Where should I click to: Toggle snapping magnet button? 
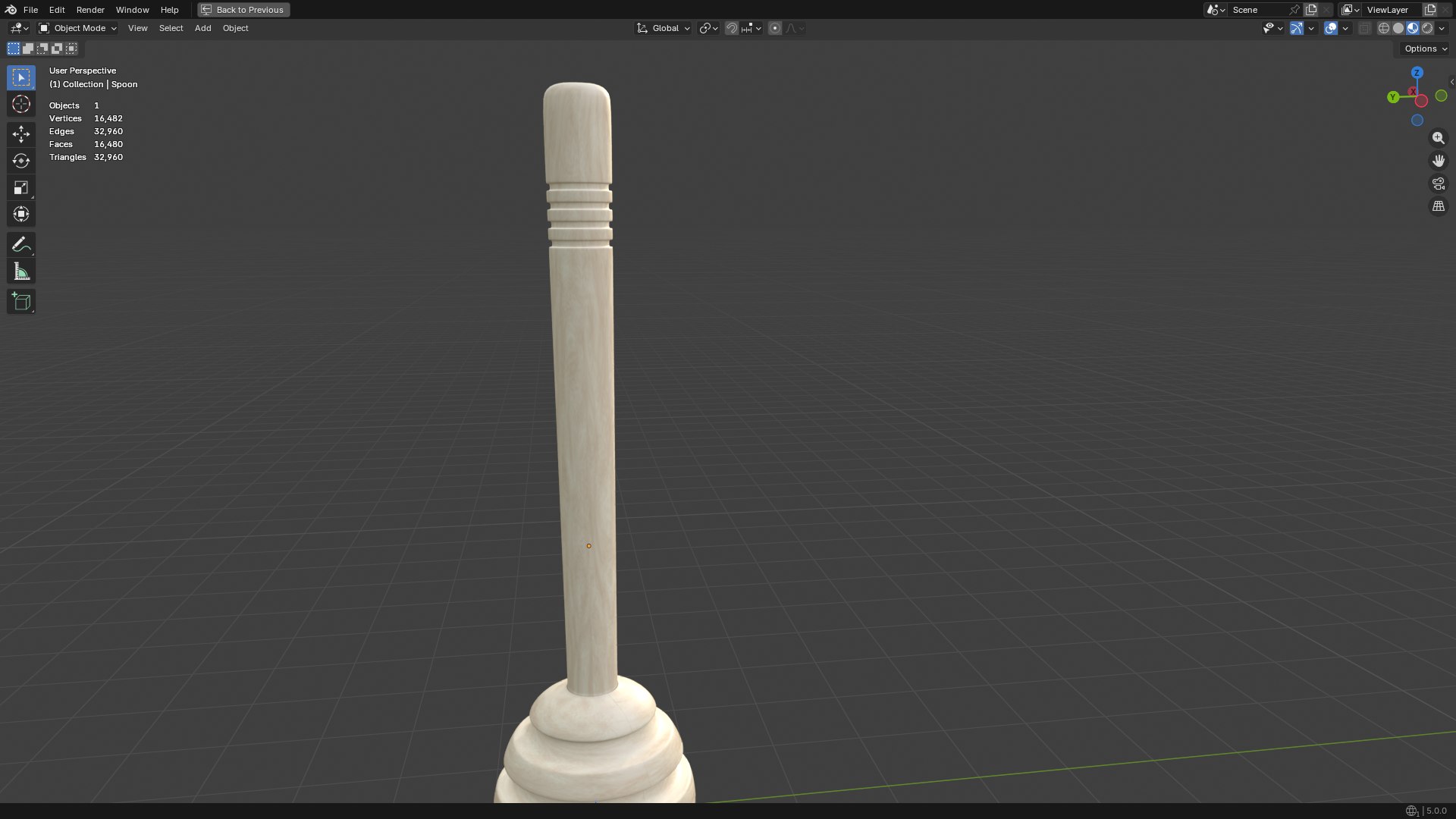coord(731,28)
